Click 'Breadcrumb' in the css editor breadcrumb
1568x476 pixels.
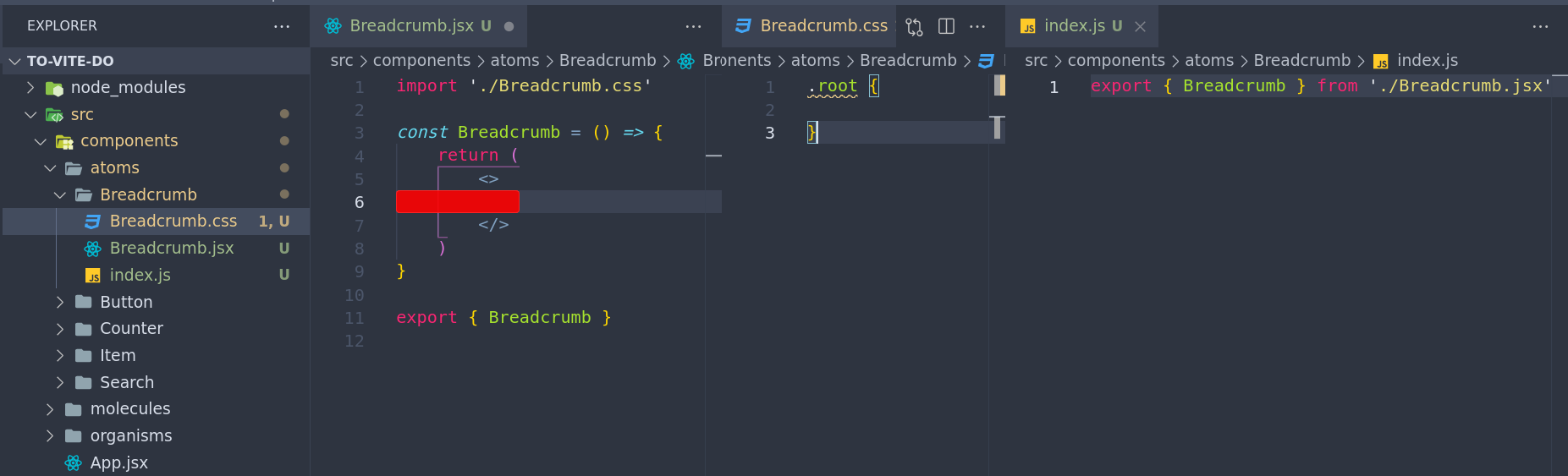908,61
